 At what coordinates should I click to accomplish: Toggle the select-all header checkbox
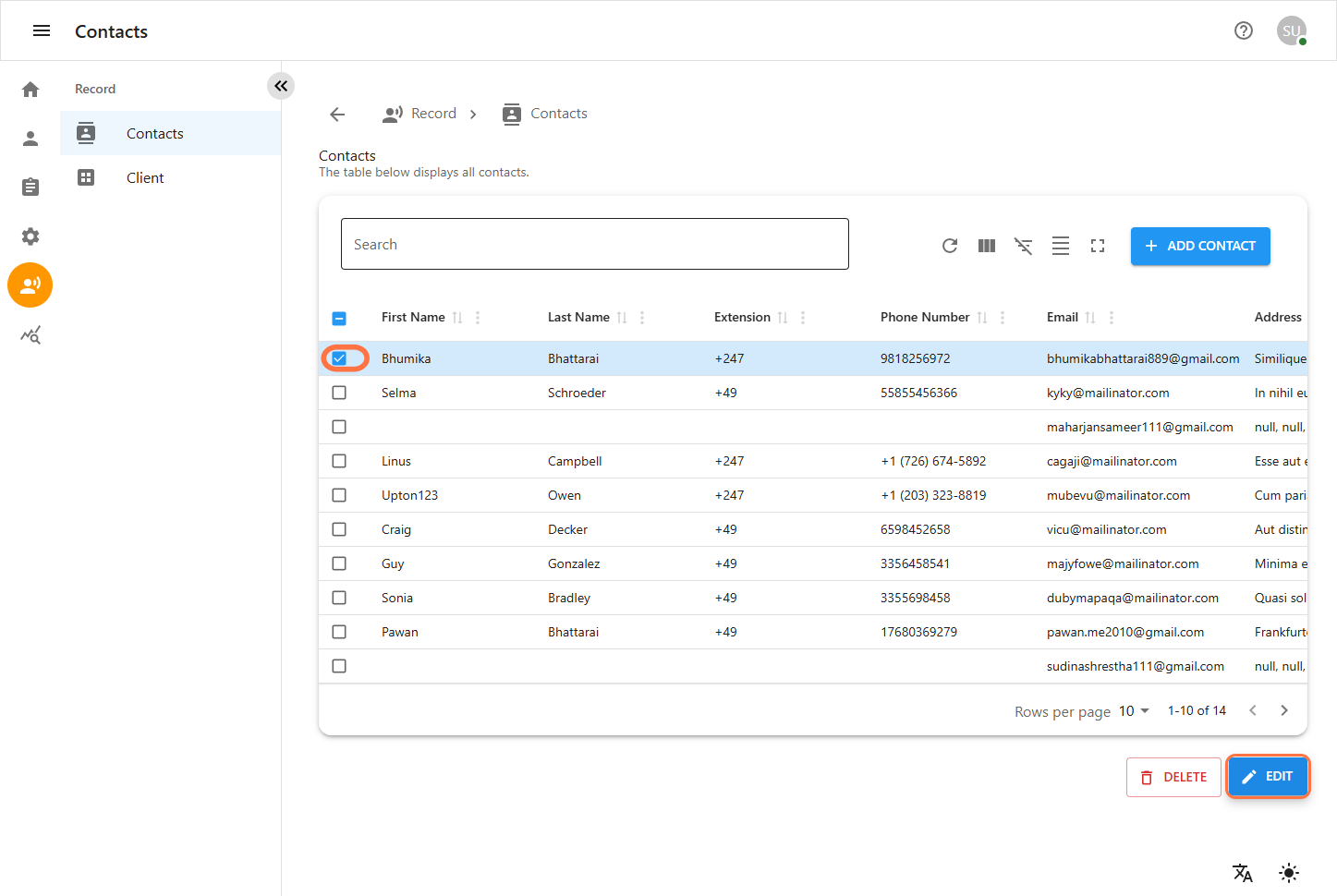point(339,318)
